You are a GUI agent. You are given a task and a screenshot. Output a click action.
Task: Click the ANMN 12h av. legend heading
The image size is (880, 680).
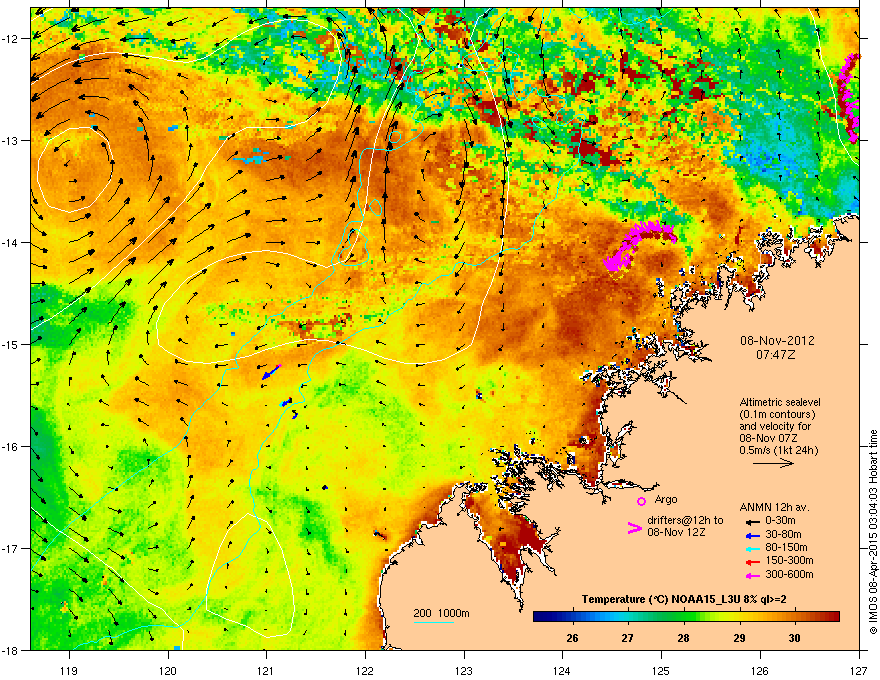[774, 507]
